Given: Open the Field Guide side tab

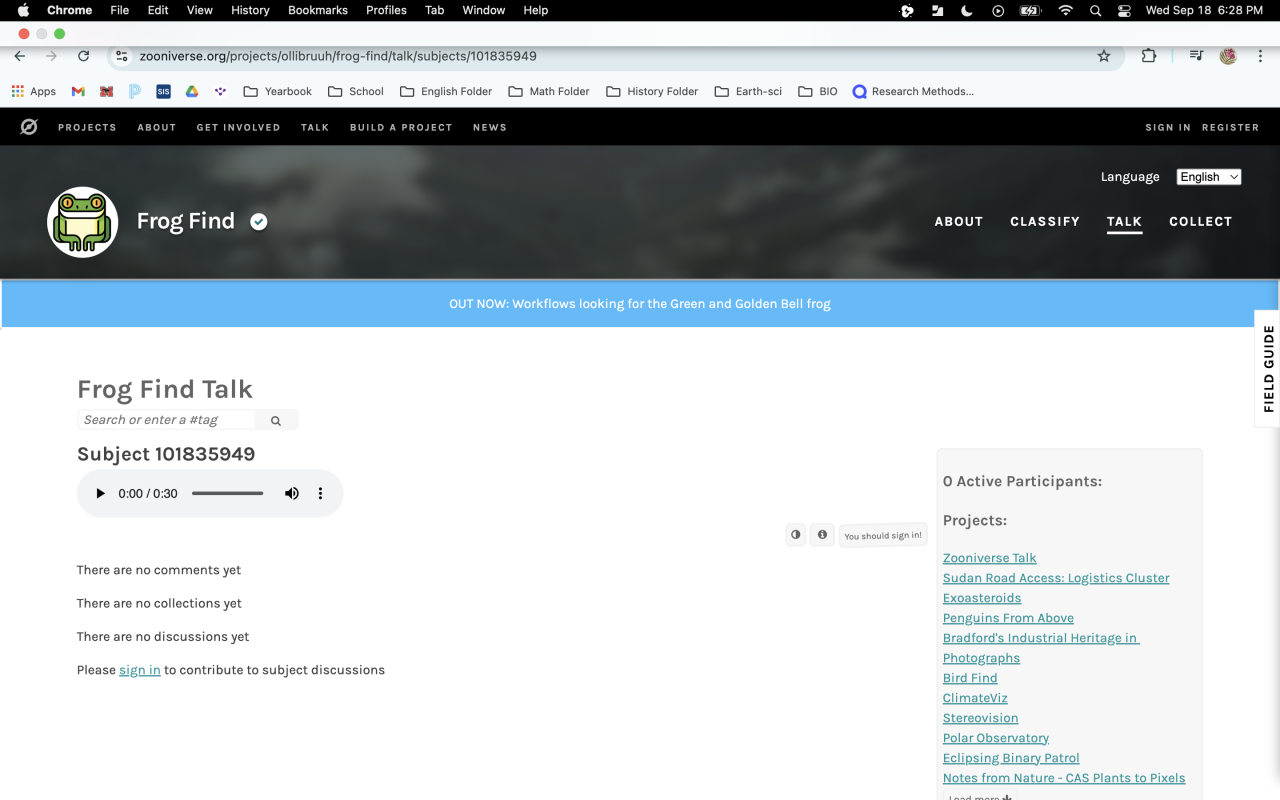Looking at the screenshot, I should point(1268,369).
